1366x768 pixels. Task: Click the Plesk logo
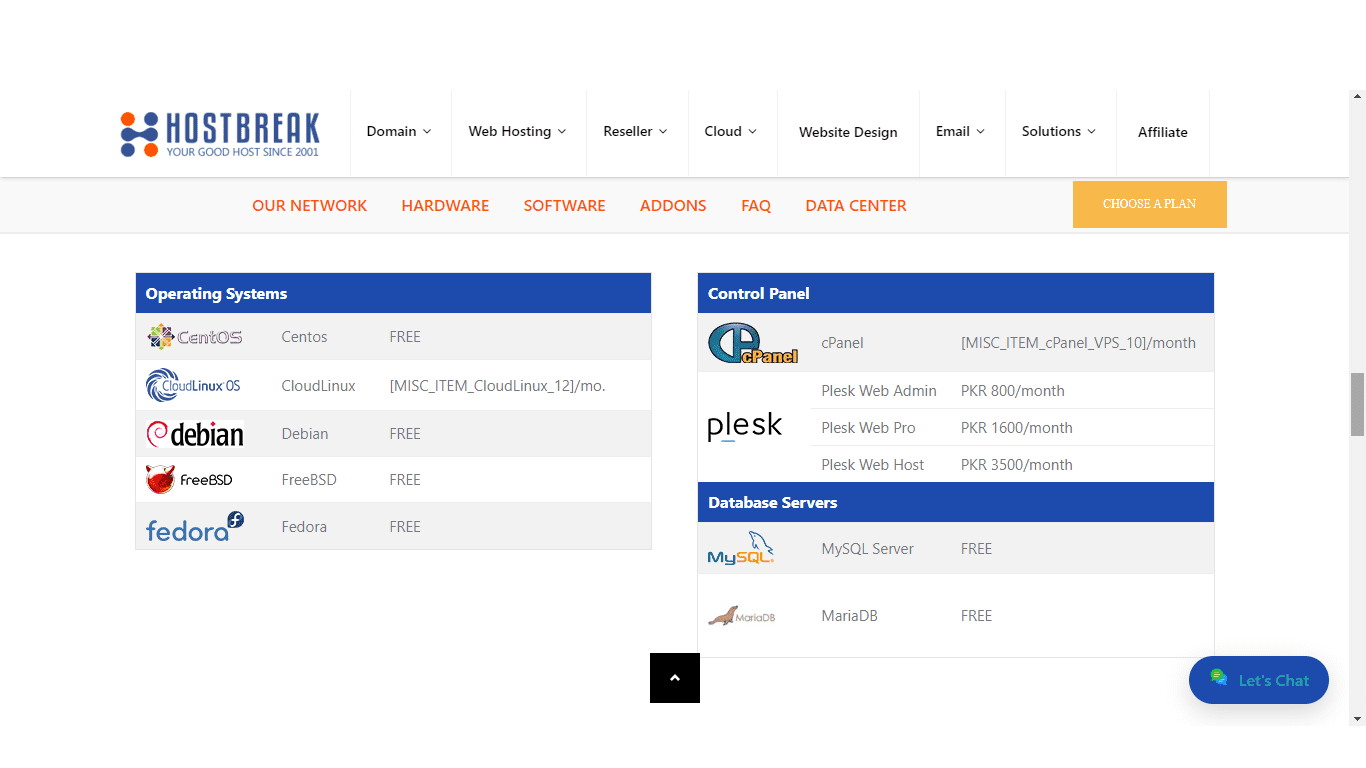click(745, 426)
